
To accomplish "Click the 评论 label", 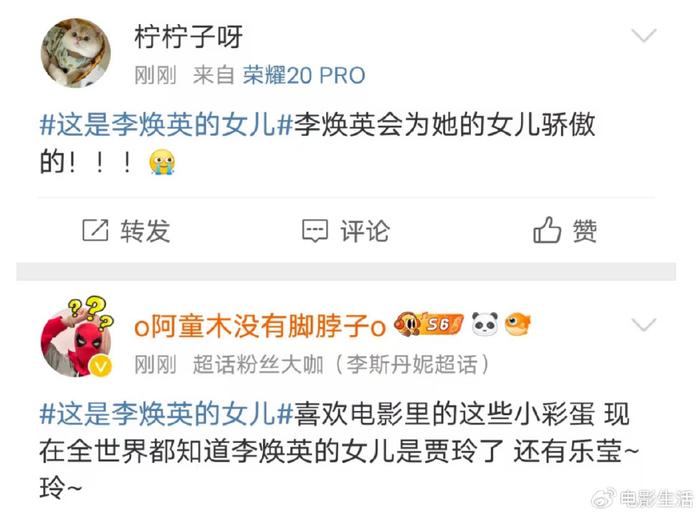I will pyautogui.click(x=365, y=231).
